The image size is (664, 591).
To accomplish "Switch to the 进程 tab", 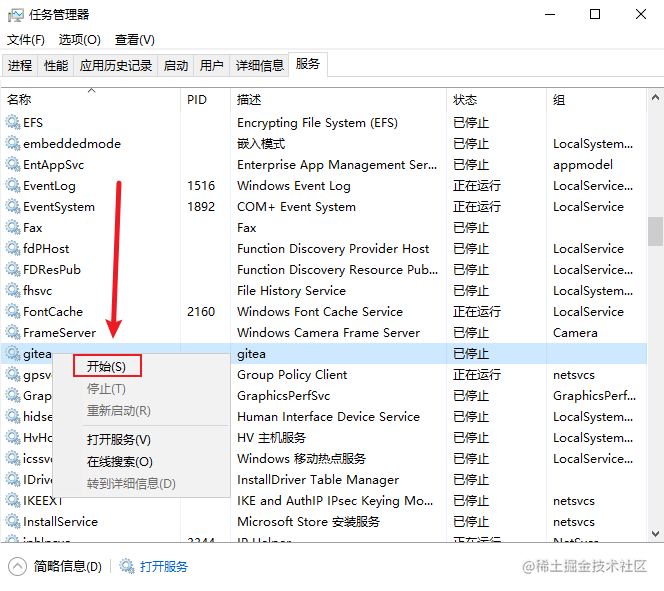I will (19, 66).
